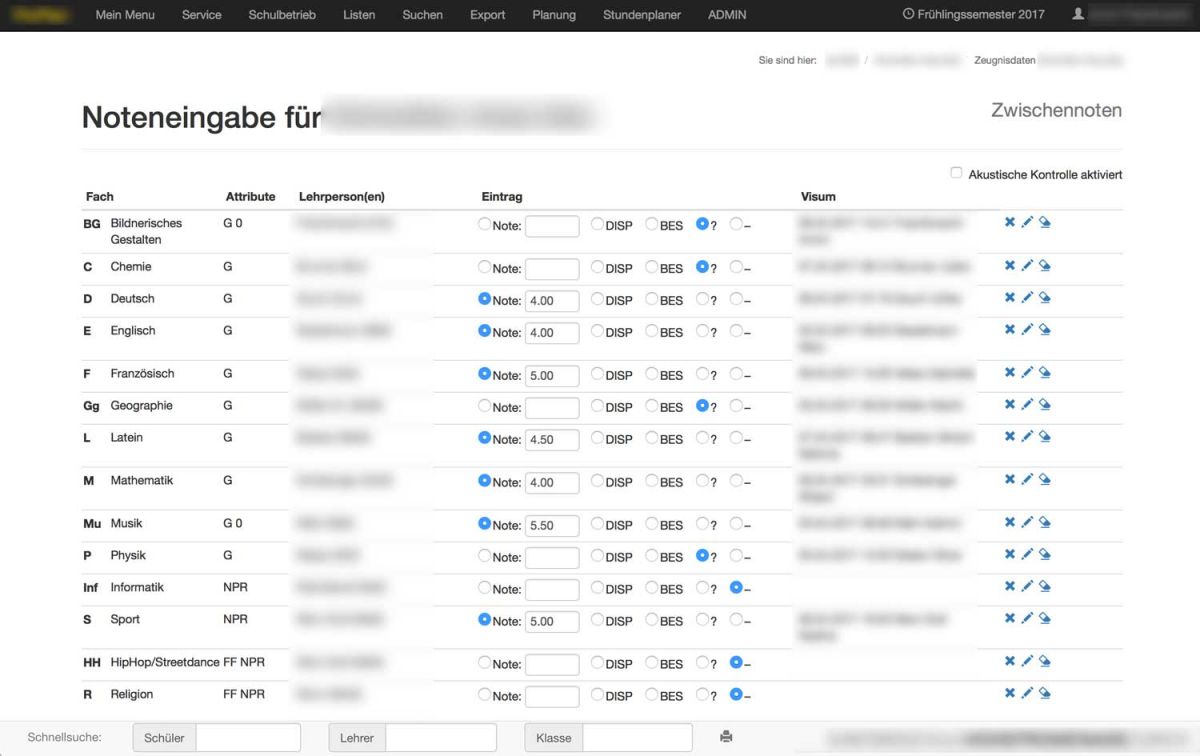
Task: Open the Schulbetrieb menu
Action: click(282, 15)
